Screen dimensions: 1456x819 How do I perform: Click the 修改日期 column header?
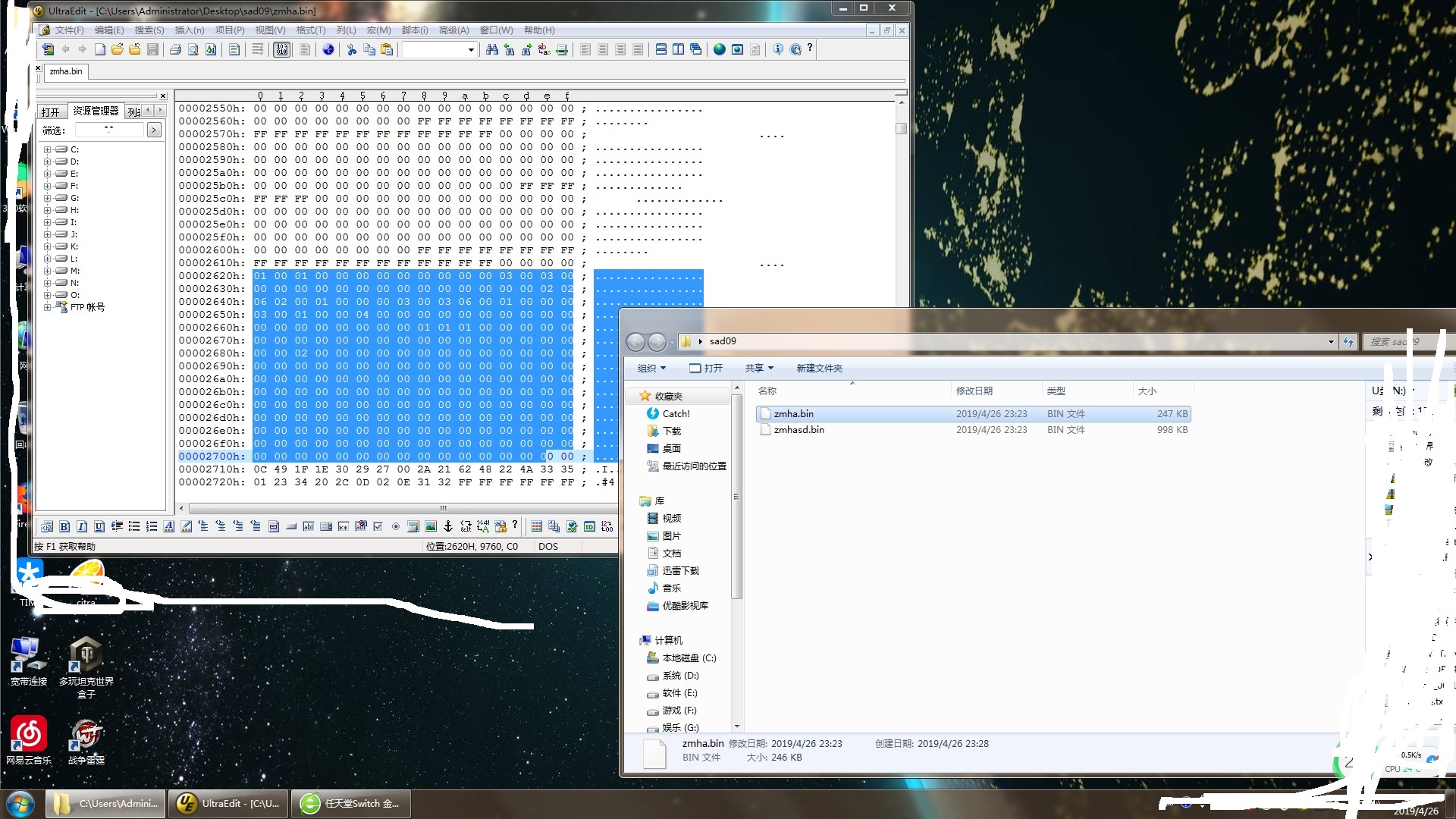click(996, 391)
